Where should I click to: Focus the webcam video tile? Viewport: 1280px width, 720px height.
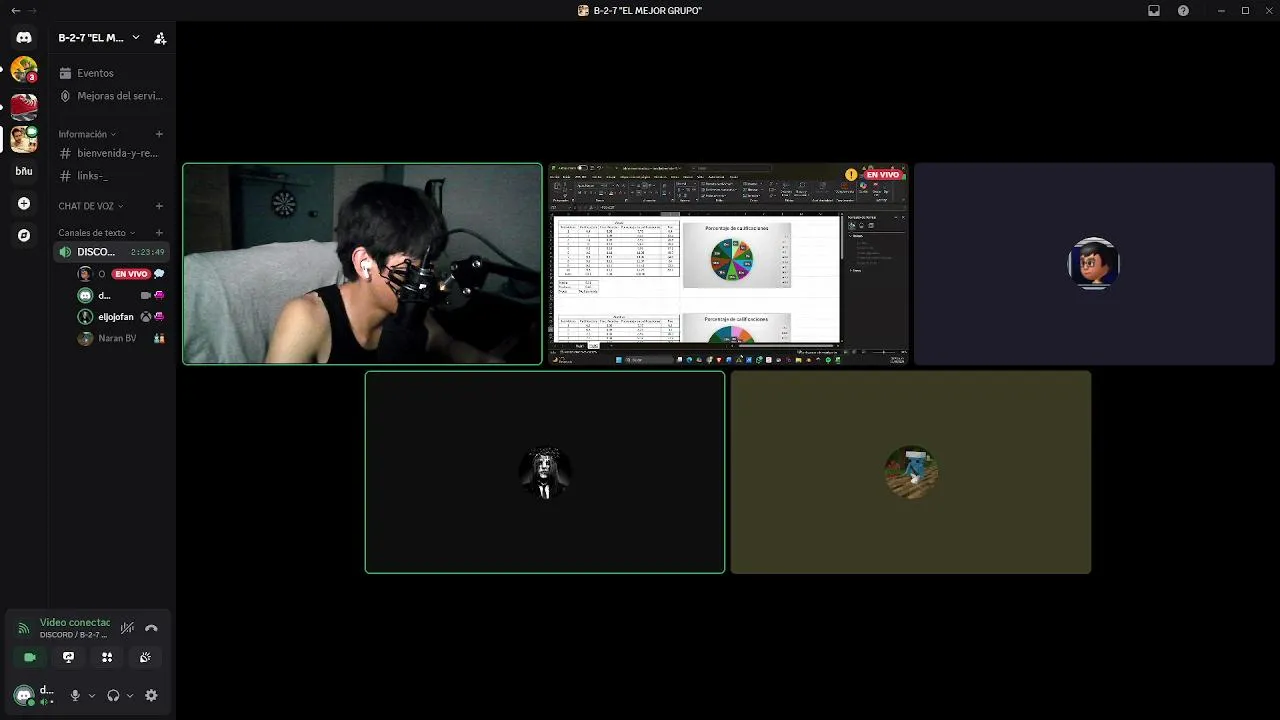(362, 264)
